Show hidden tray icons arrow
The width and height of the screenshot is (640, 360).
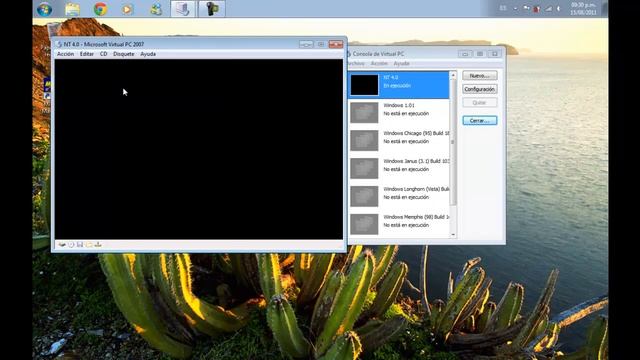click(x=515, y=9)
